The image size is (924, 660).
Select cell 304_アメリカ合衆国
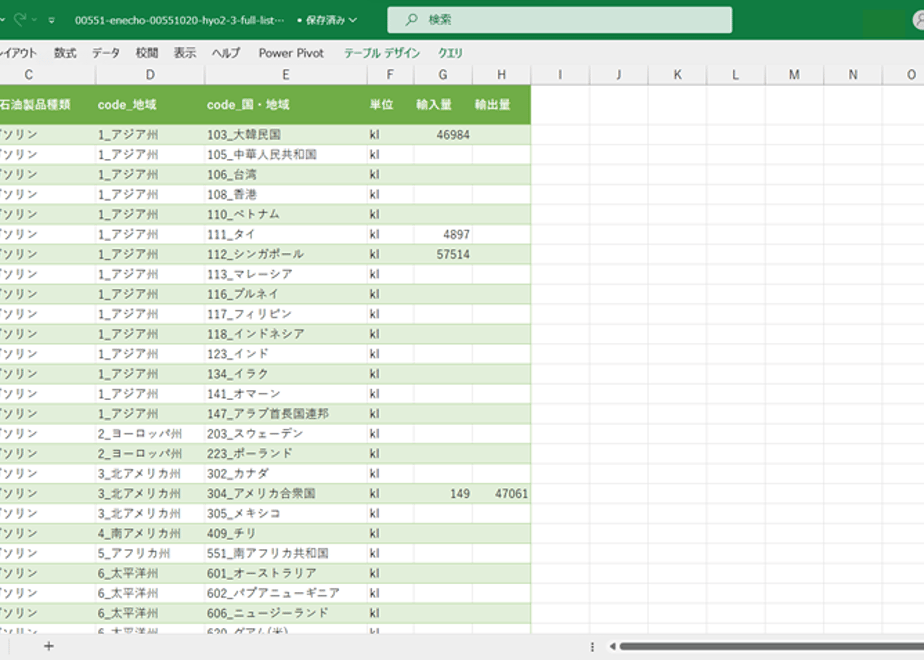pos(285,493)
